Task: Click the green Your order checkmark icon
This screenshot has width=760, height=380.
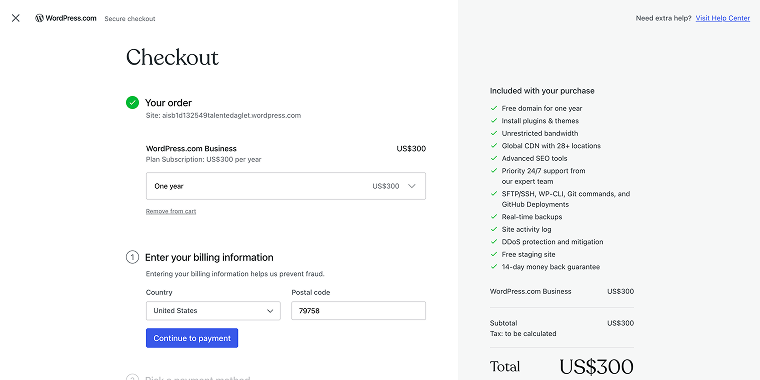Action: coord(132,102)
